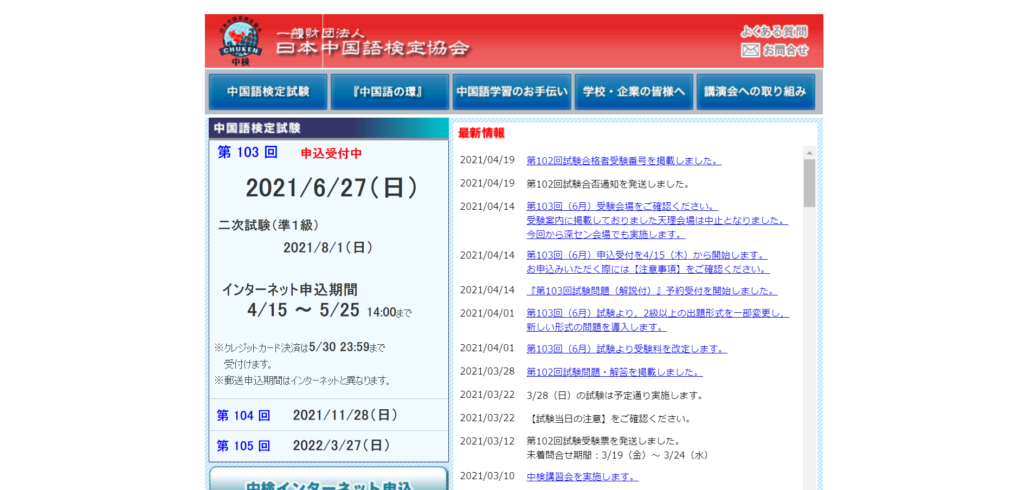This screenshot has width=1024, height=490.
Task: Click 第102回試験受験票を発送しました text
Action: (603, 441)
